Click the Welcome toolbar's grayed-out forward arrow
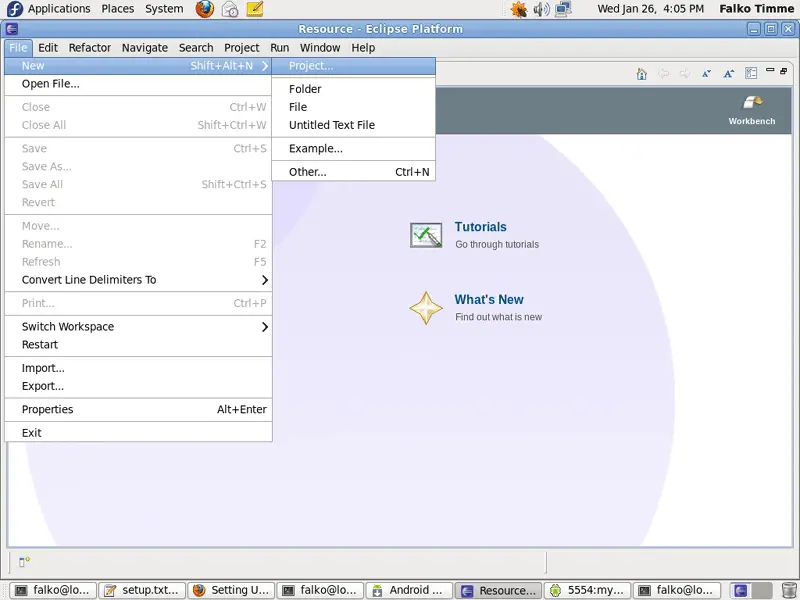The image size is (800, 600). click(x=685, y=74)
